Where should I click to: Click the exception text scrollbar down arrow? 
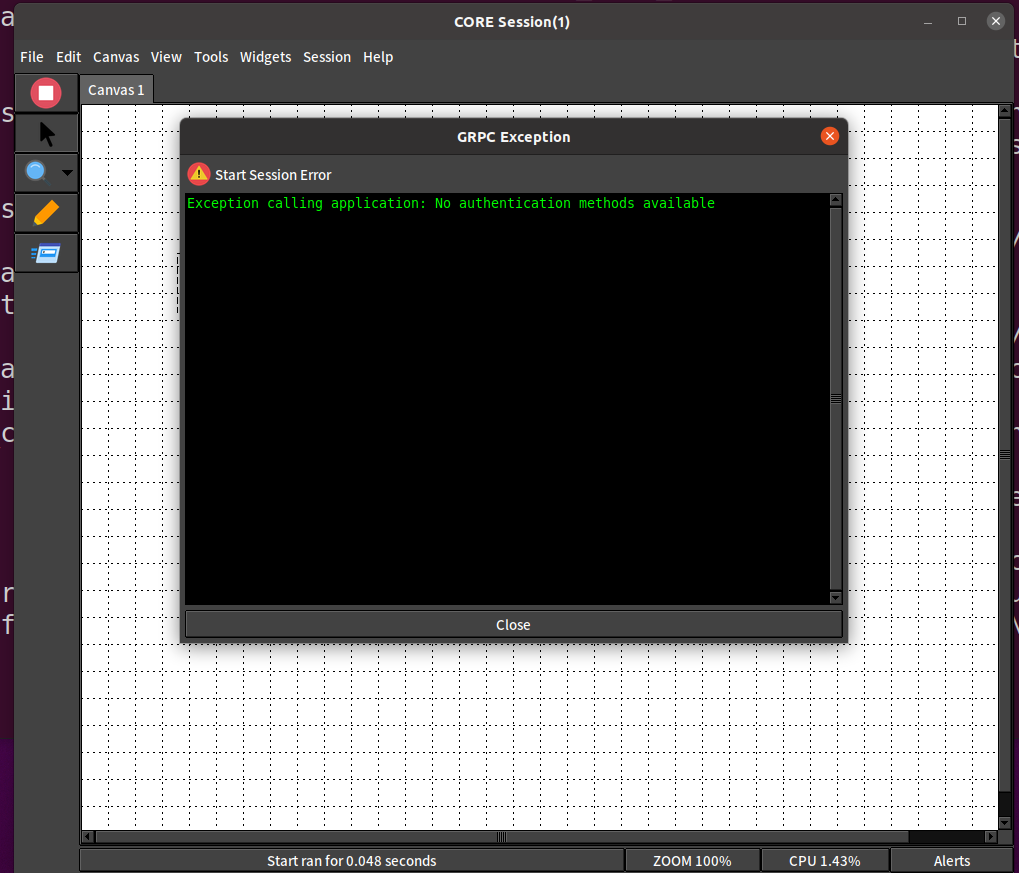pyautogui.click(x=836, y=597)
